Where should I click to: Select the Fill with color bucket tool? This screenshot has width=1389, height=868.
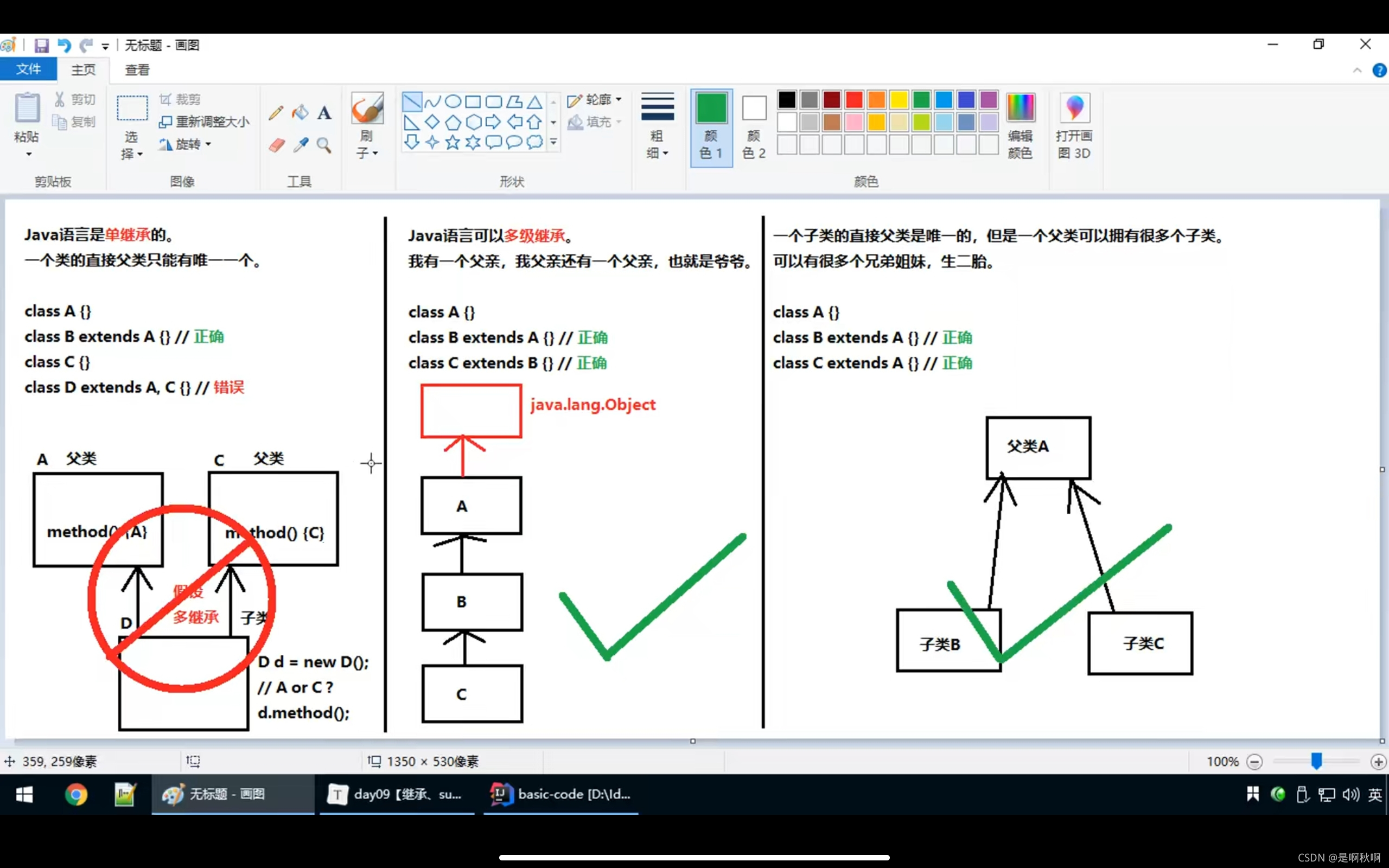(300, 112)
